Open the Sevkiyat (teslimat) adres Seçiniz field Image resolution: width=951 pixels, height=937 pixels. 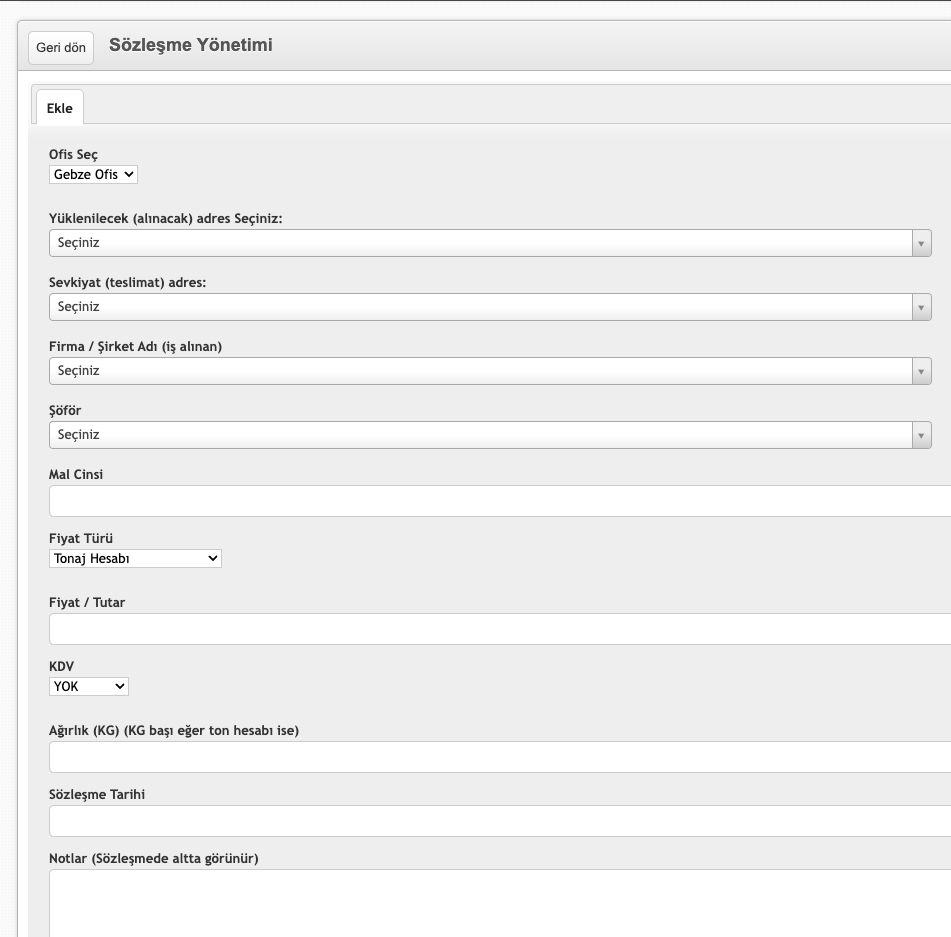490,307
